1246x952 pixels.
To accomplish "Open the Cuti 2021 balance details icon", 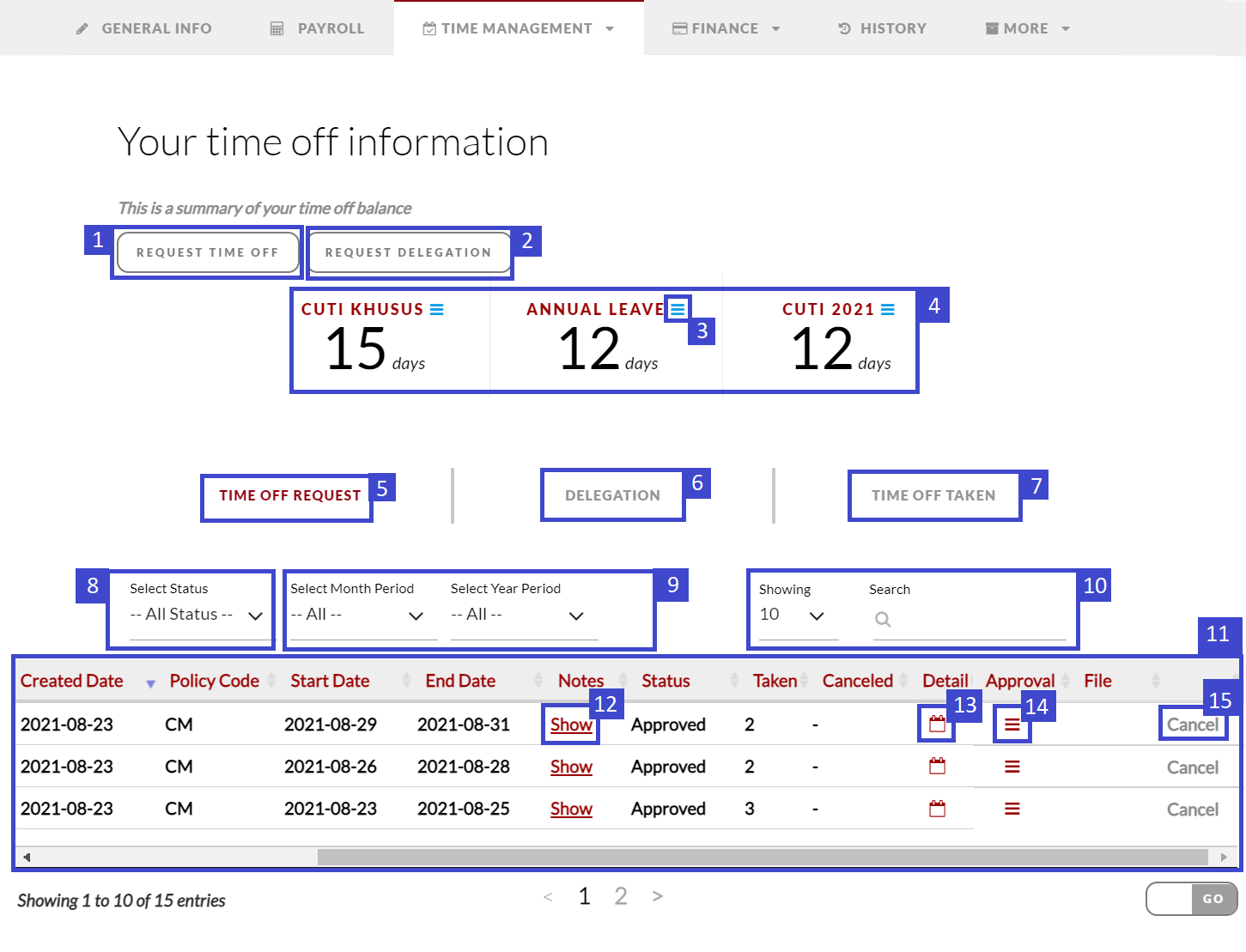I will coord(887,310).
